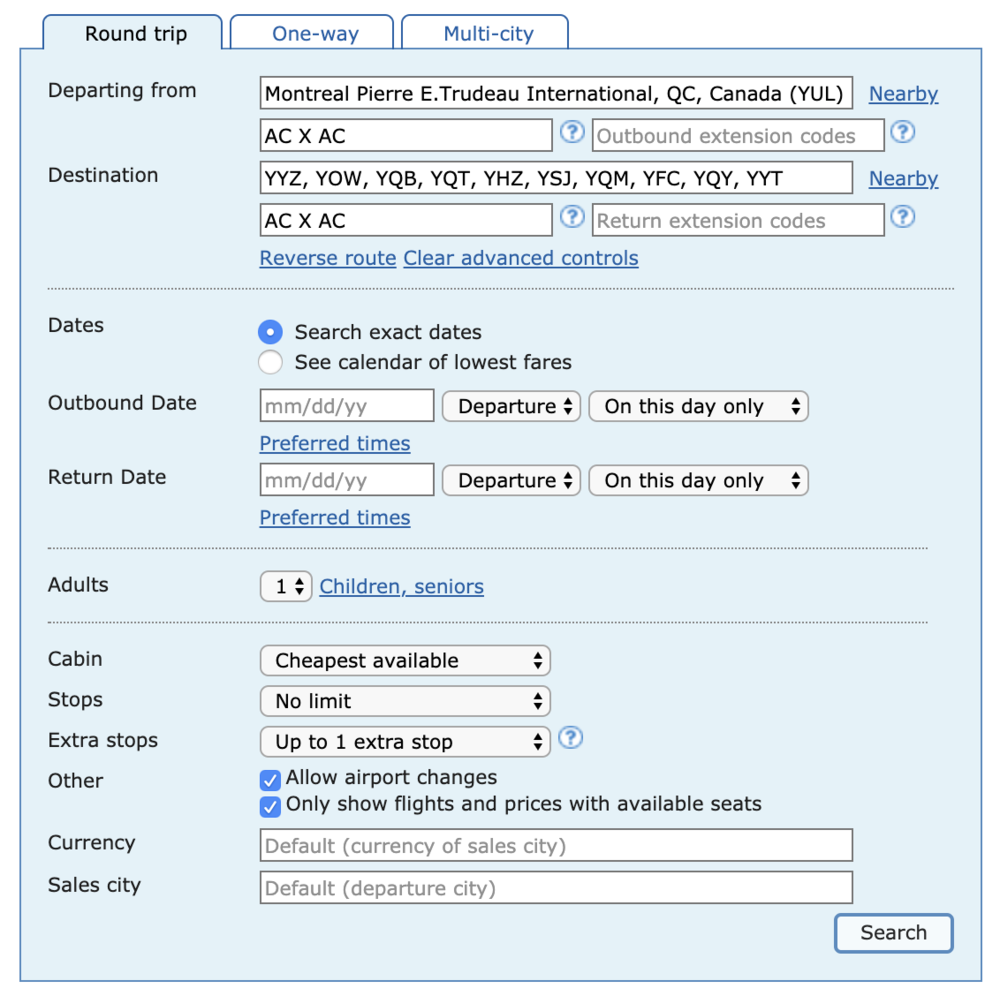Click help icon beside outbound routing codes
Image resolution: width=1000 pixels, height=996 pixels.
click(571, 132)
